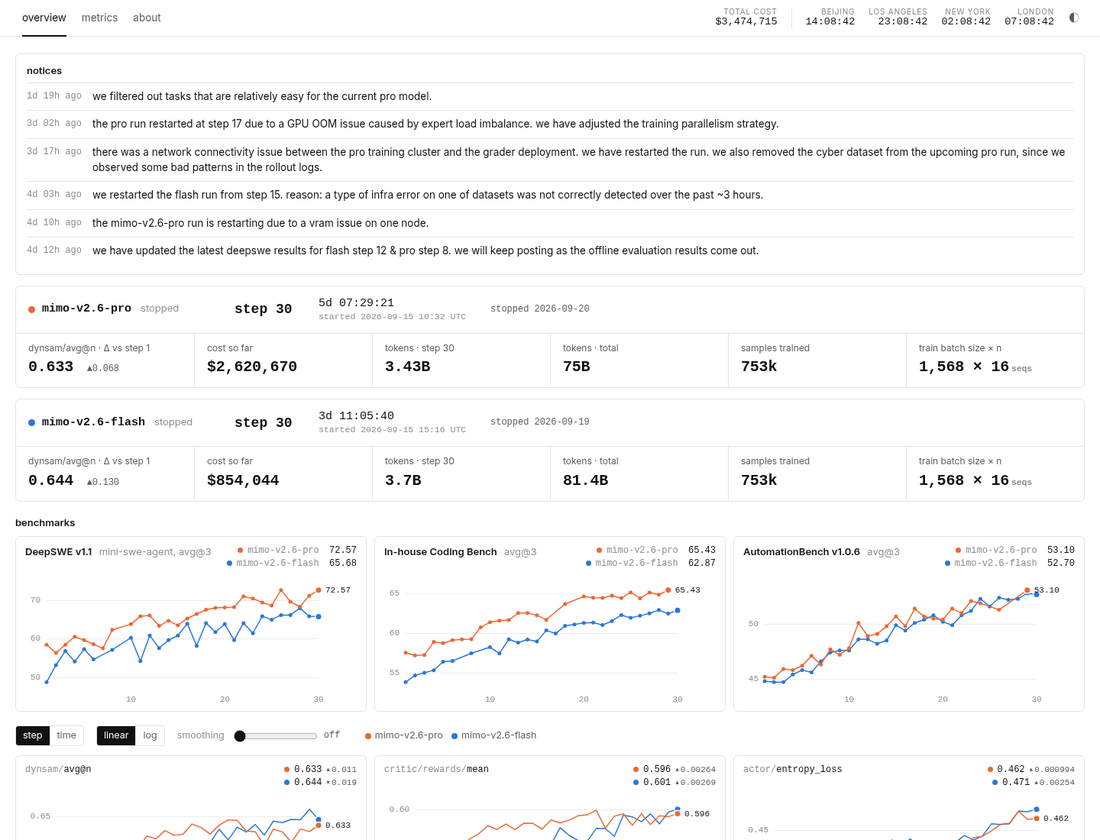
Task: Click the critic/rewards/mean chart title
Action: (436, 769)
